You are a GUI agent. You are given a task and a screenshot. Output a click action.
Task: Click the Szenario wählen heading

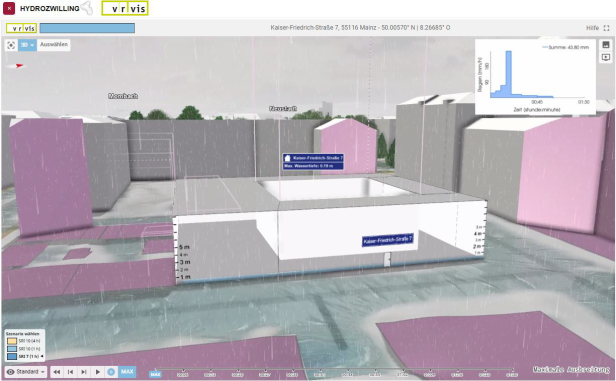[22, 334]
